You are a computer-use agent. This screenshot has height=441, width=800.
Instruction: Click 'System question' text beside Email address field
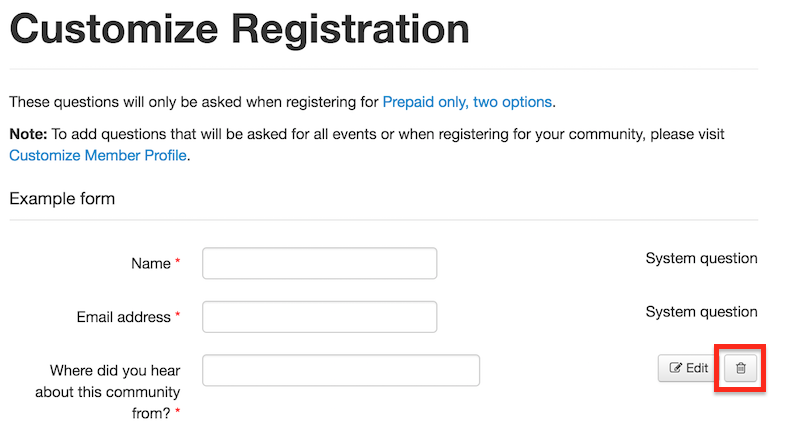(702, 312)
